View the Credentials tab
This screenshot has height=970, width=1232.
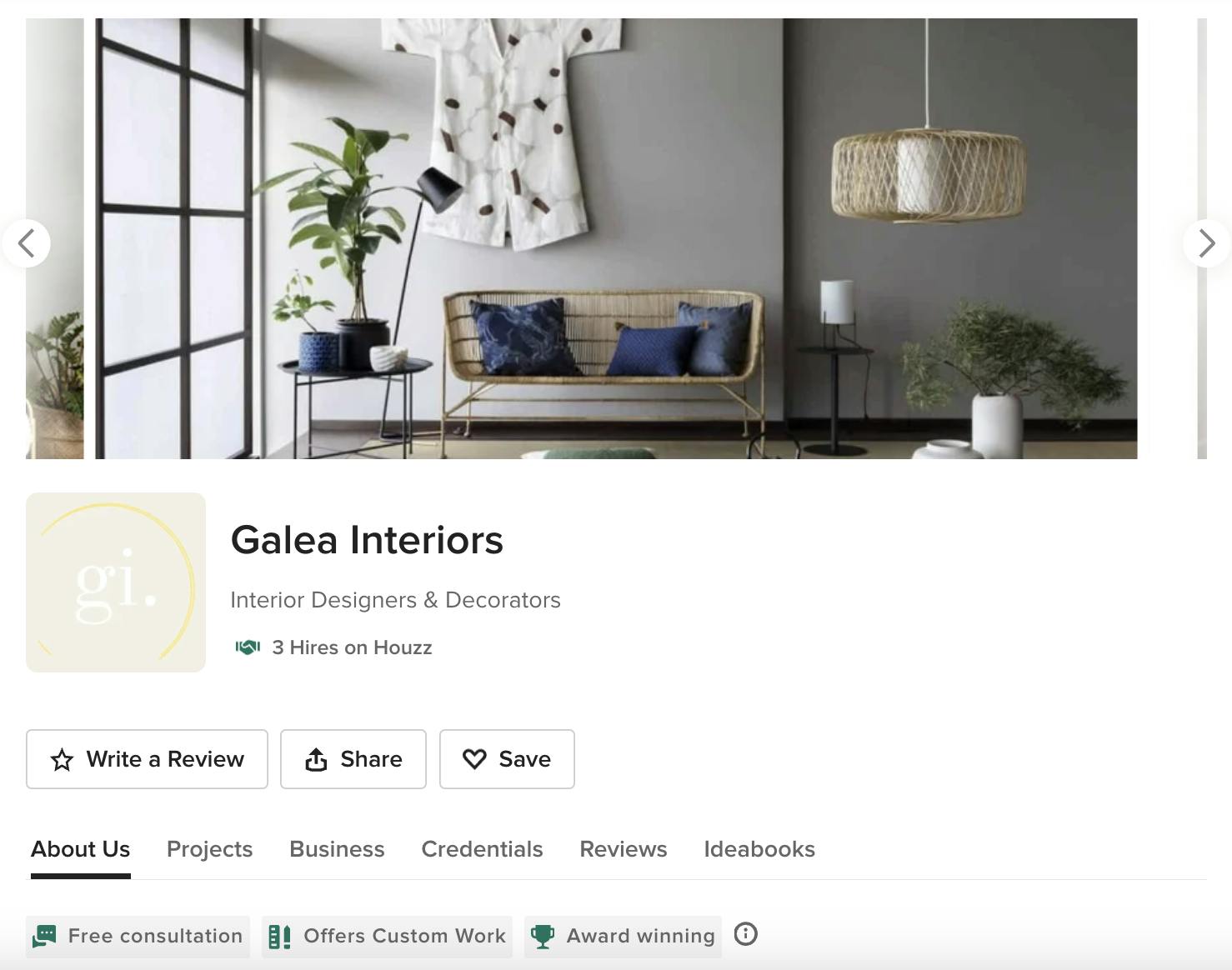[x=482, y=849]
